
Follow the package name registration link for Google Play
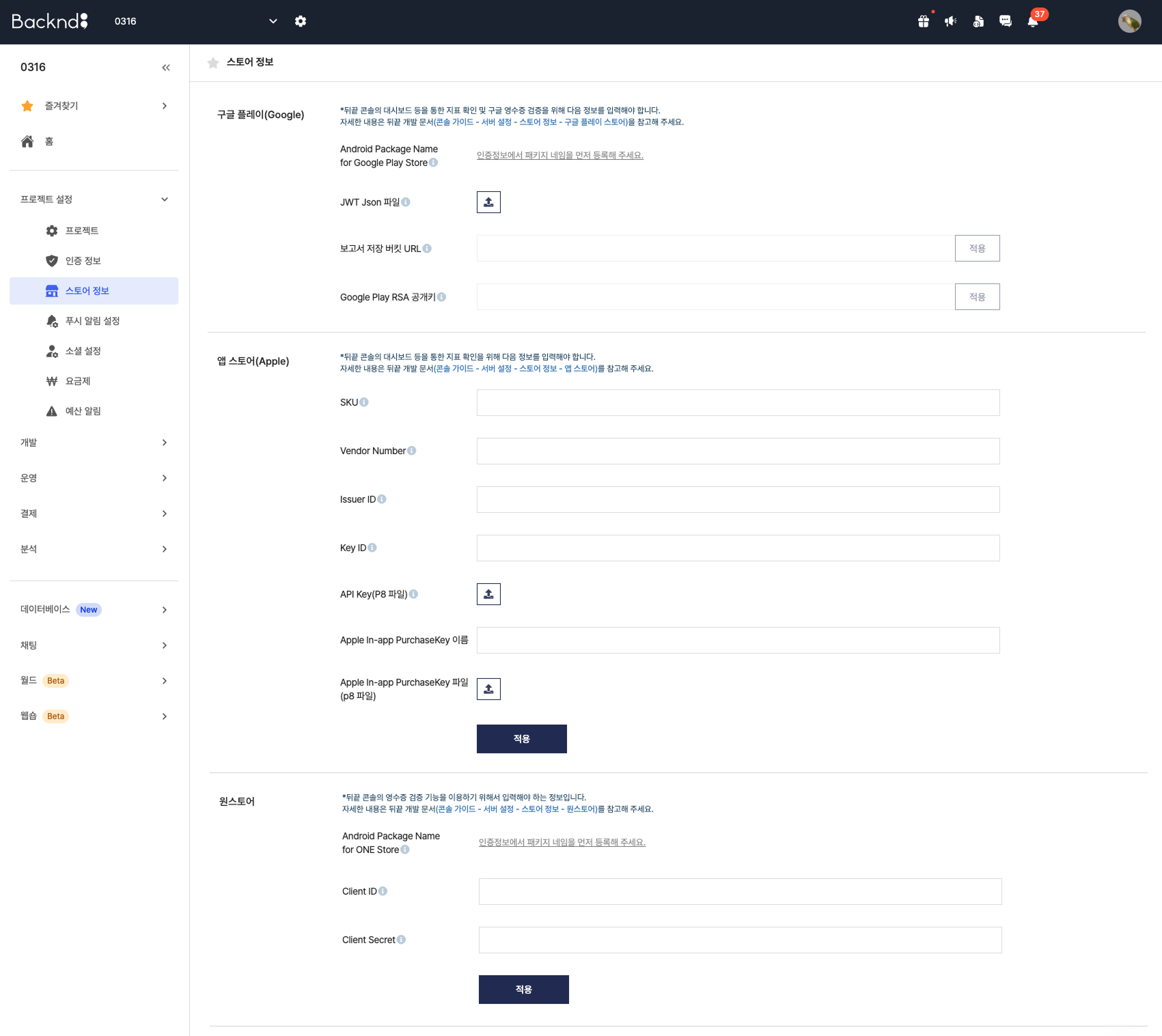[x=559, y=156]
